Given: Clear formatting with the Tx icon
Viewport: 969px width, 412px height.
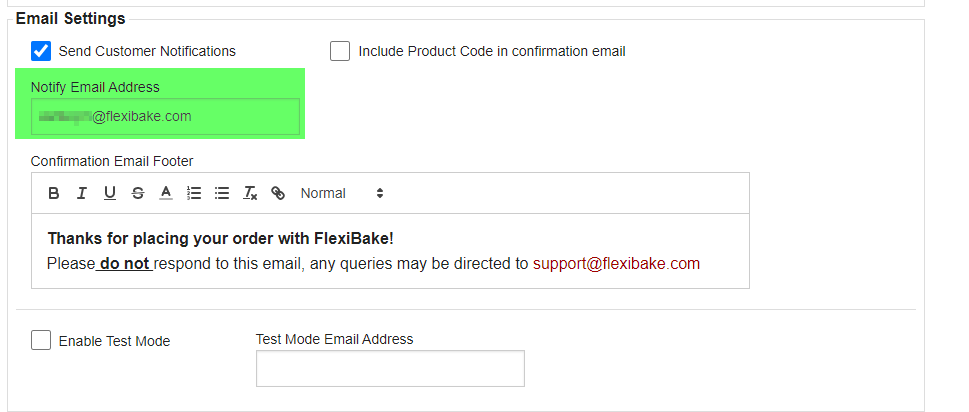Looking at the screenshot, I should pos(250,193).
